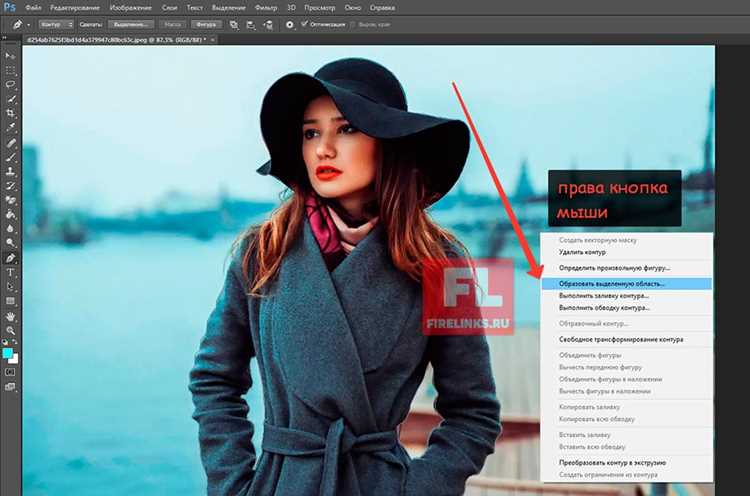Image resolution: width=750 pixels, height=496 pixels.
Task: Change the screen mode
Action: (x=10, y=386)
